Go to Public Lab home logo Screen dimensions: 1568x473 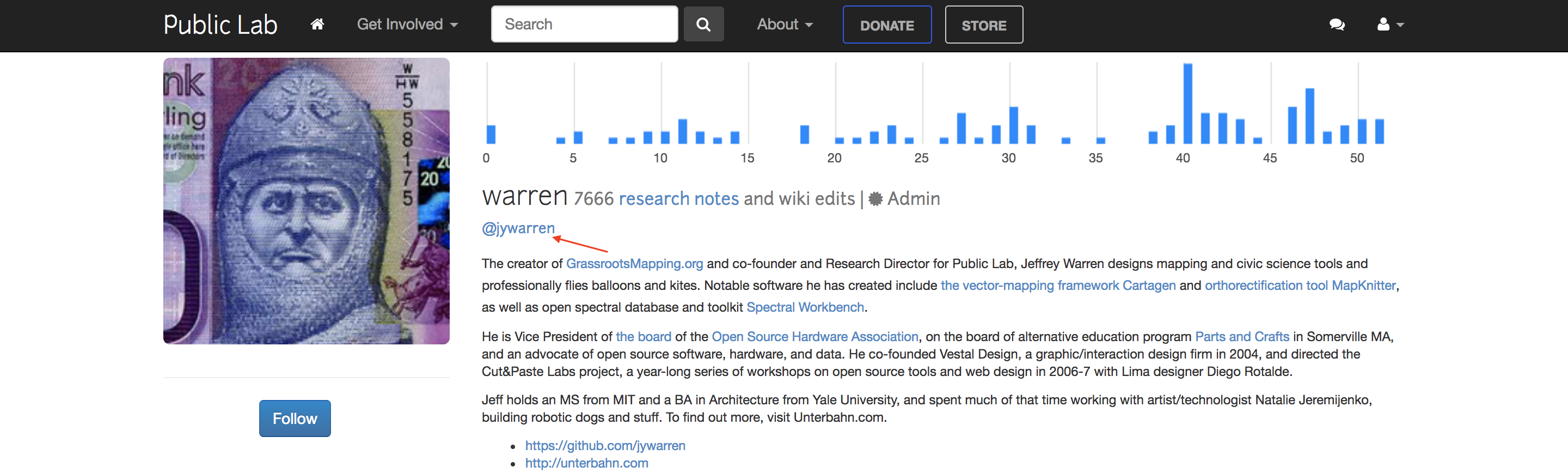220,25
